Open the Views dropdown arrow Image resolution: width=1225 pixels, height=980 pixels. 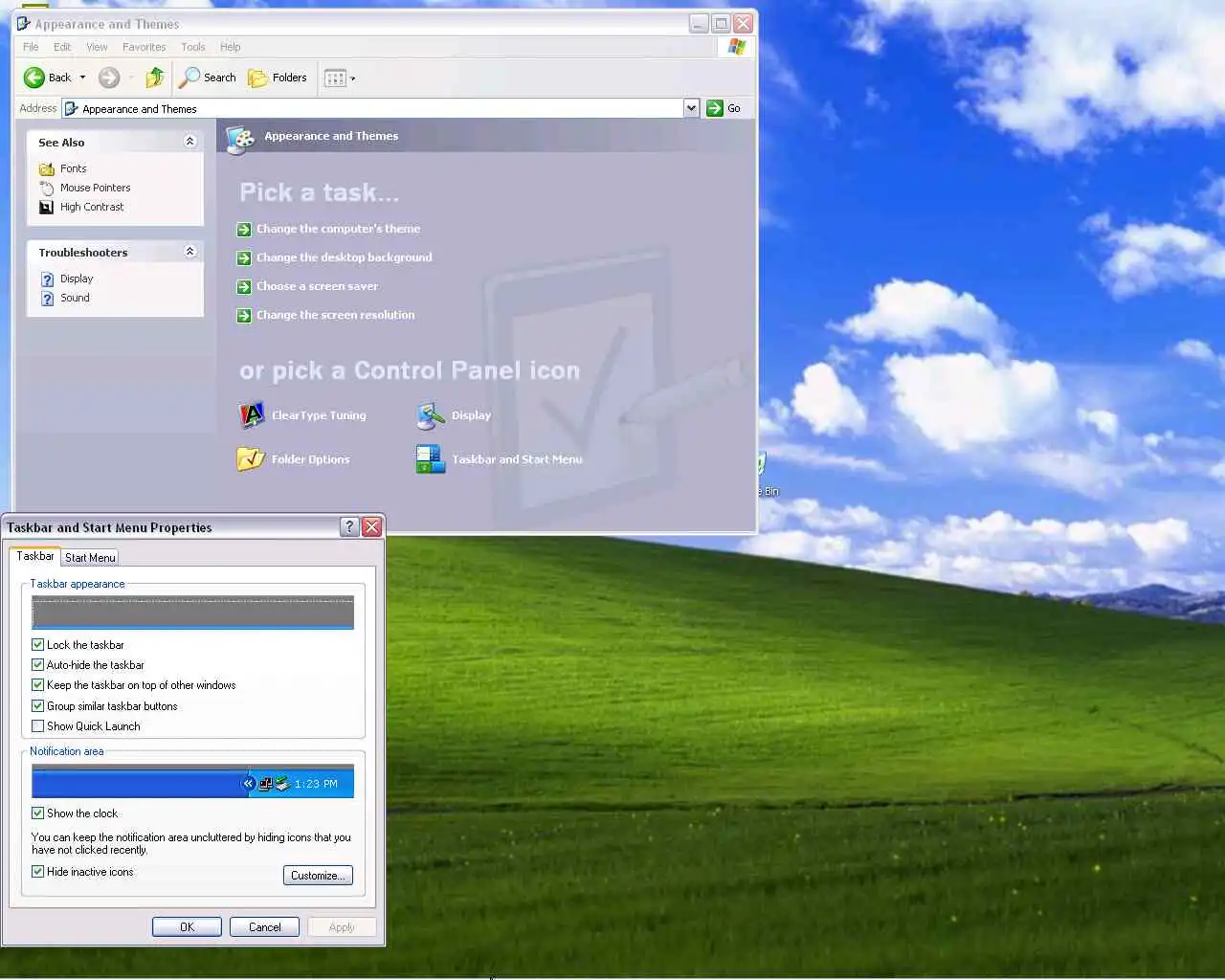(x=352, y=78)
